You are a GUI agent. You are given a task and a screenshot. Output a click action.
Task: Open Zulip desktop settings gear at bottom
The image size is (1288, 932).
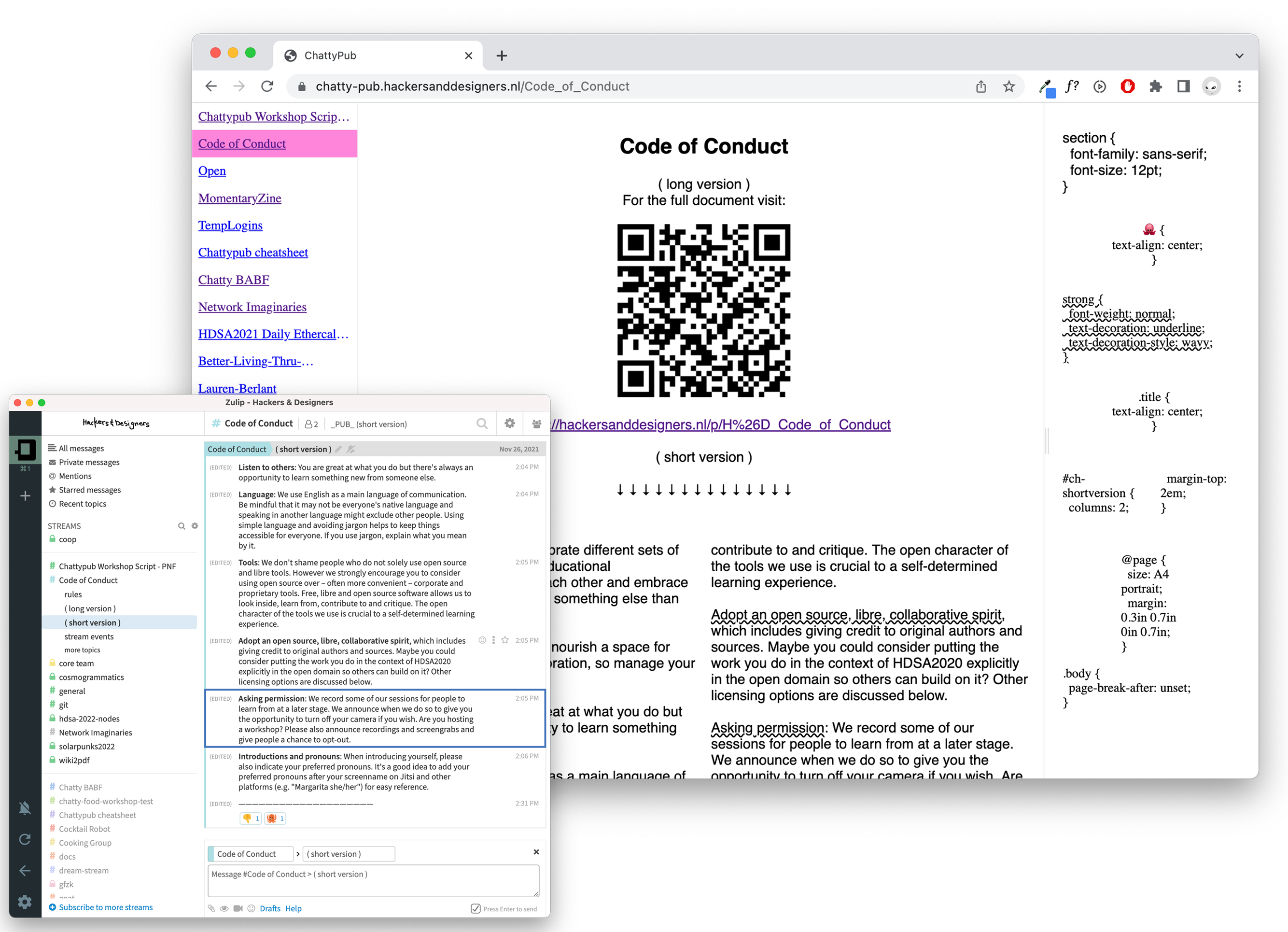pyautogui.click(x=25, y=901)
